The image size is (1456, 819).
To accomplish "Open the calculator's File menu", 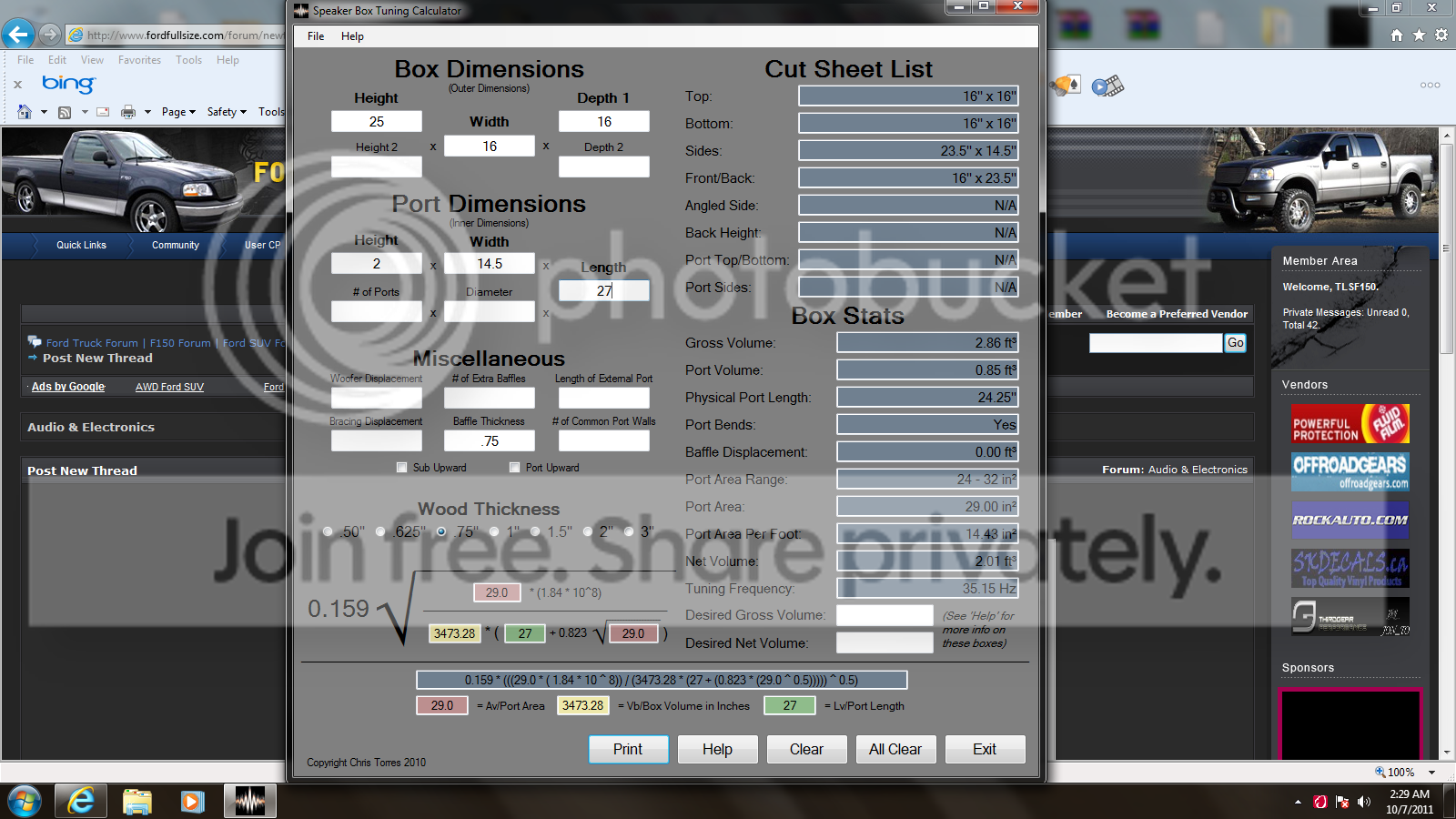I will (x=316, y=36).
